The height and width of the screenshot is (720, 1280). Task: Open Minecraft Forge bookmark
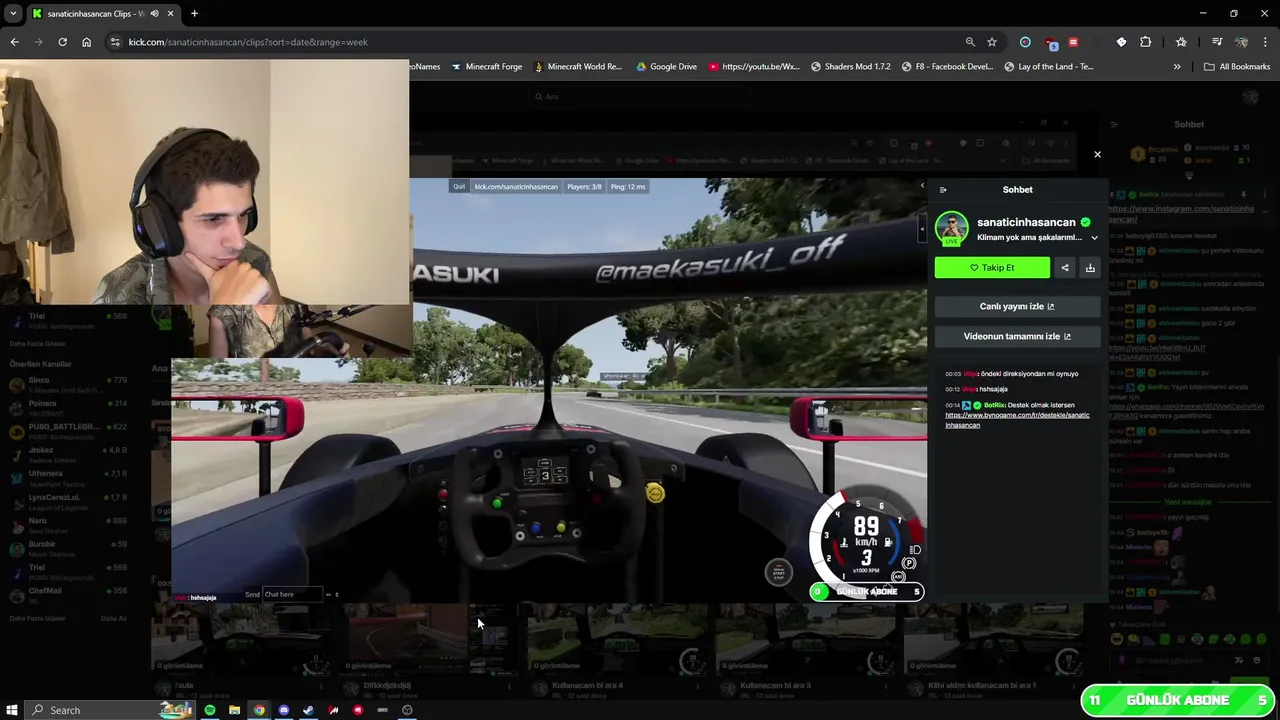pos(486,67)
